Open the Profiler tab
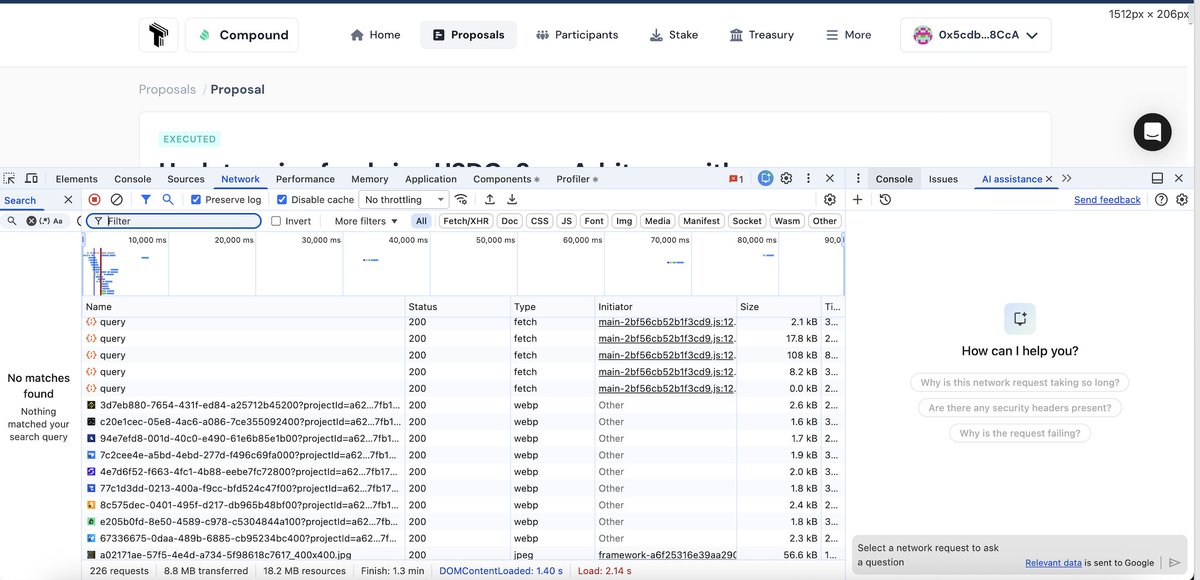The image size is (1200, 580). coord(577,179)
